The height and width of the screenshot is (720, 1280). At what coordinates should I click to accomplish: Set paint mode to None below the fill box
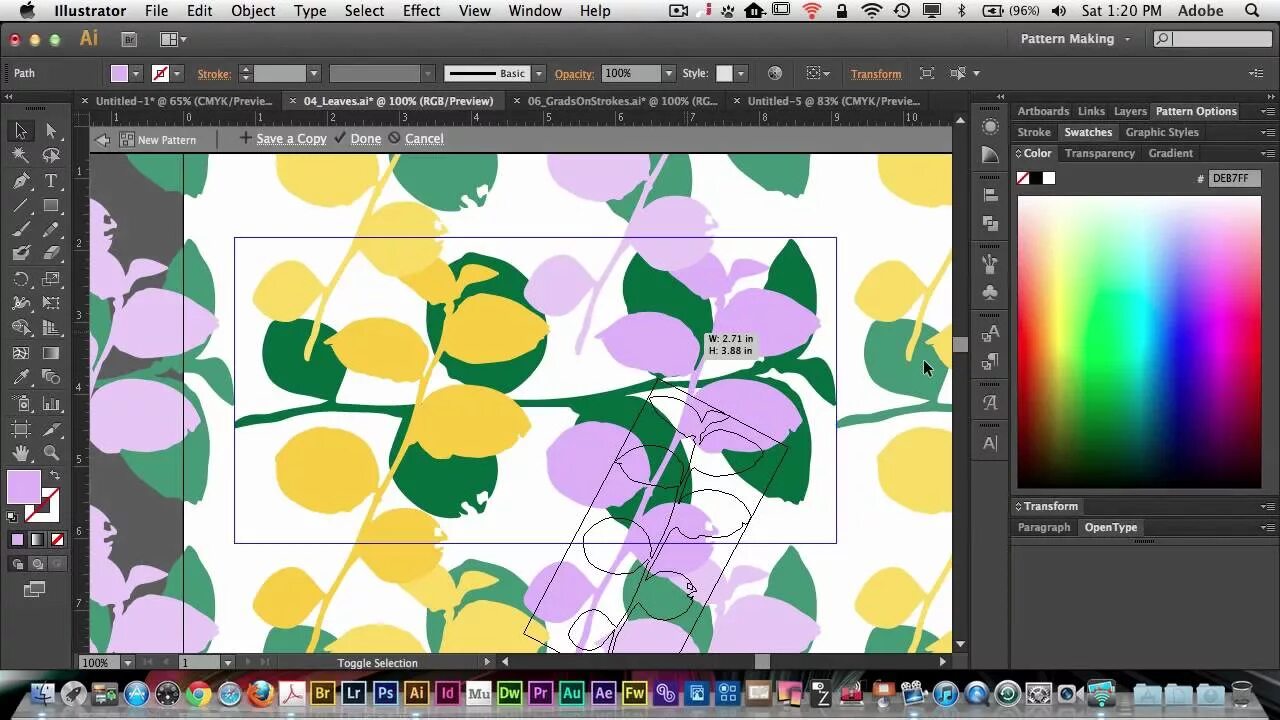pos(58,540)
